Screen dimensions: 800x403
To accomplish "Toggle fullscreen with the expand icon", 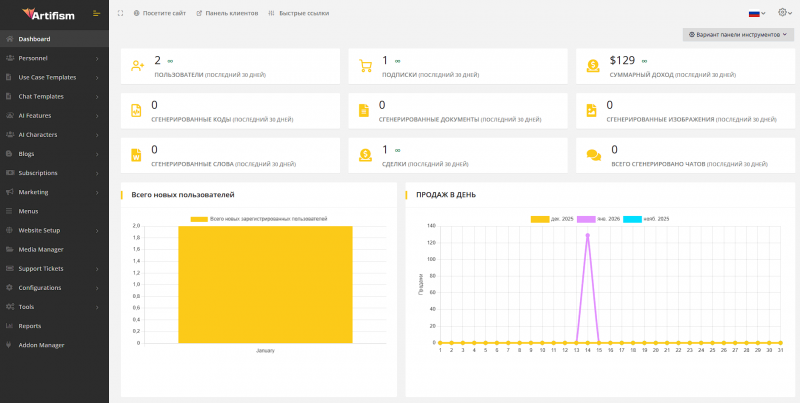I will (x=120, y=13).
